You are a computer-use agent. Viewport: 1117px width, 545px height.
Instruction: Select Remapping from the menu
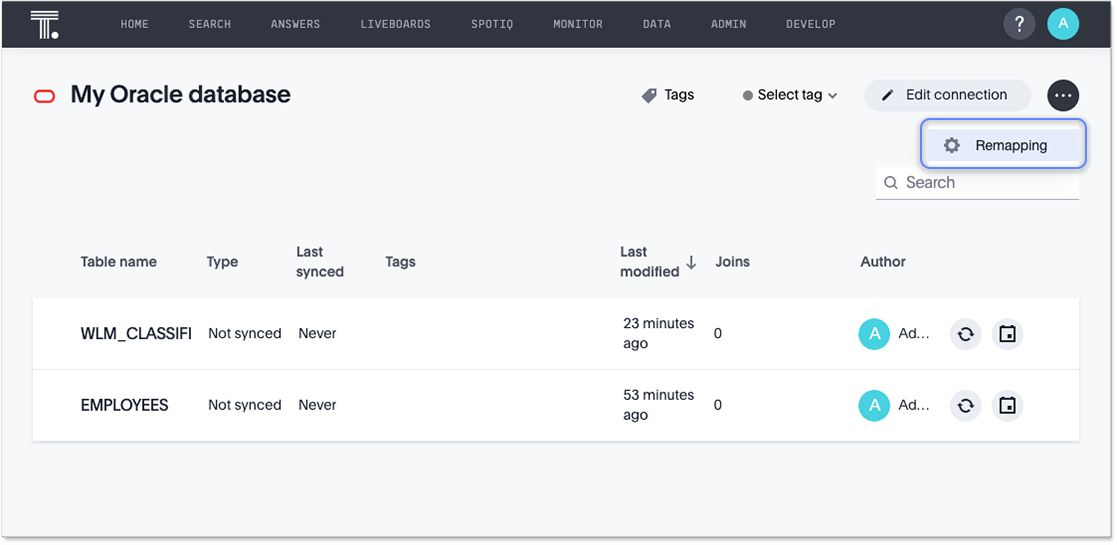tap(1003, 145)
